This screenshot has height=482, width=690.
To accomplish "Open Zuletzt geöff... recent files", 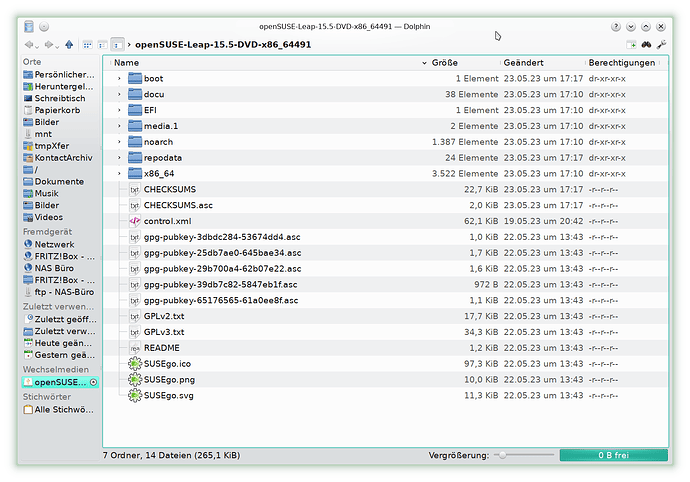I will (60, 319).
